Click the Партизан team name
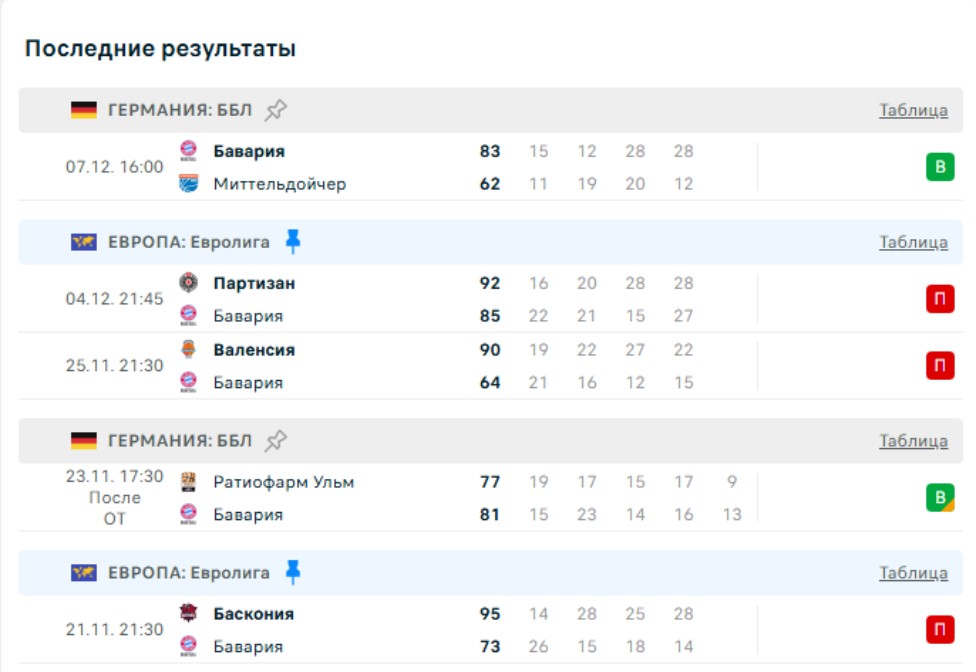Viewport: 976px width, 672px height. point(254,283)
